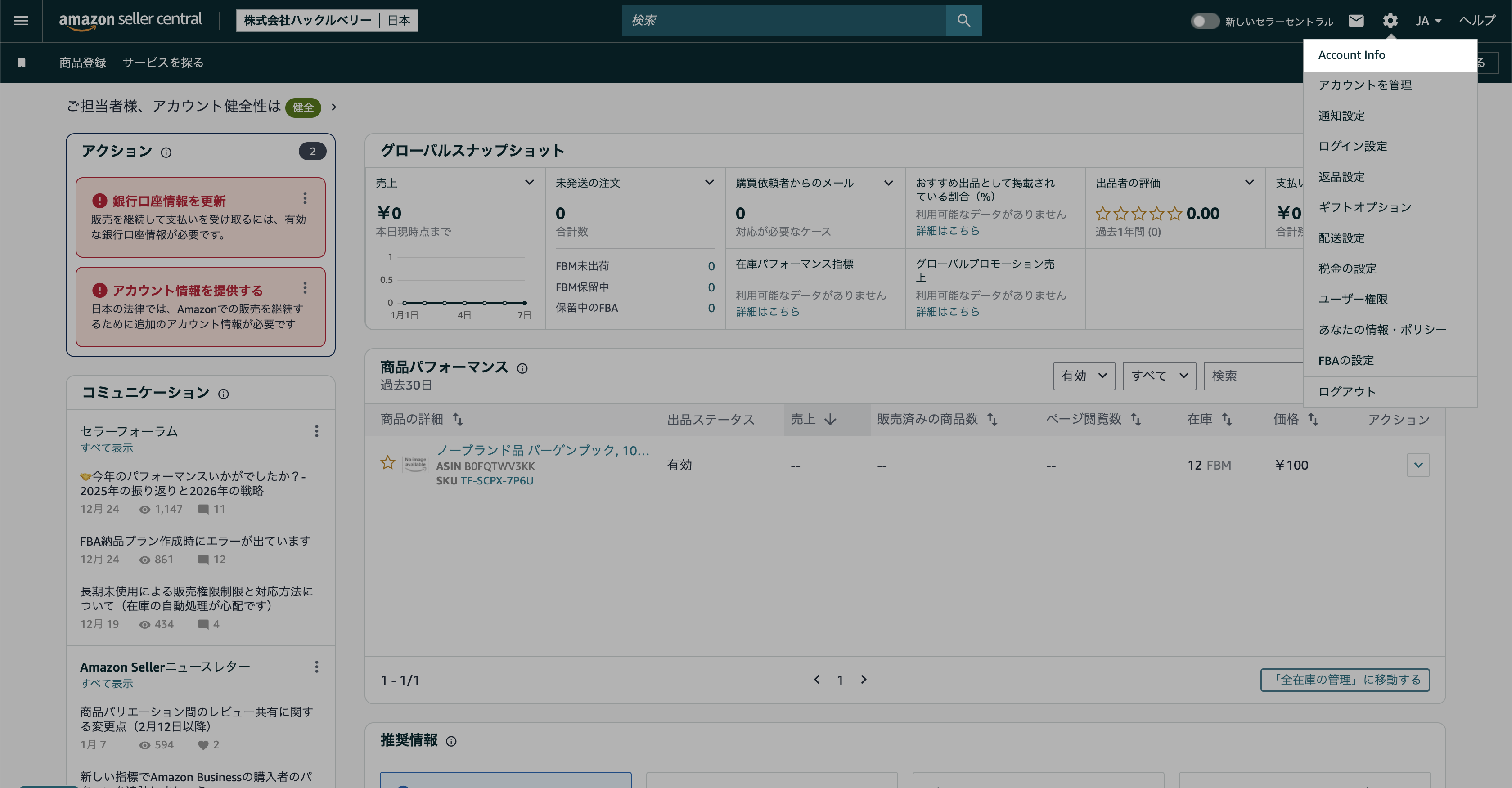Go to next page of product table
Image resolution: width=1512 pixels, height=788 pixels.
pos(864,680)
